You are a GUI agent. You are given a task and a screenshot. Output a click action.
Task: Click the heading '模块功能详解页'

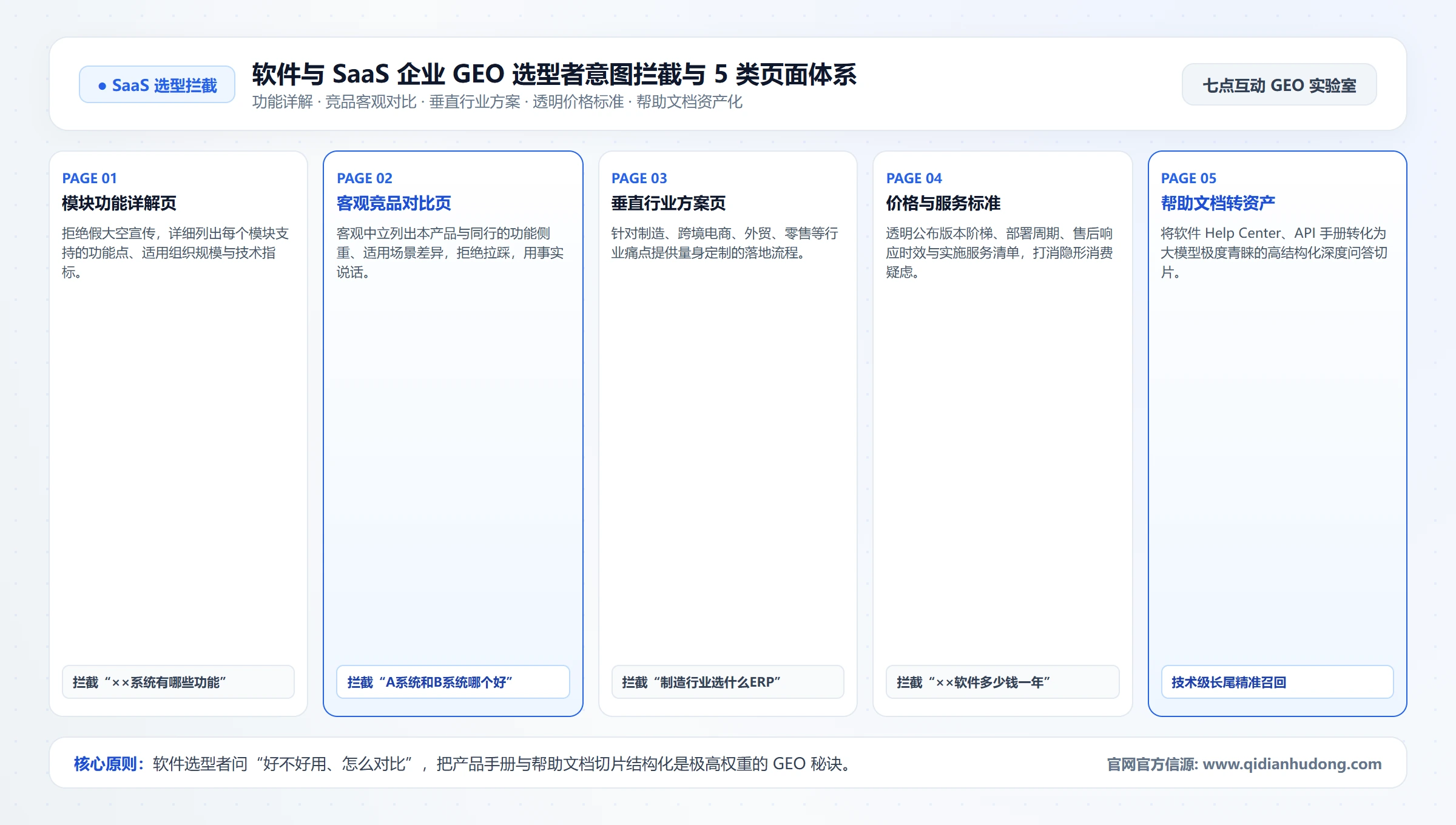[x=119, y=203]
